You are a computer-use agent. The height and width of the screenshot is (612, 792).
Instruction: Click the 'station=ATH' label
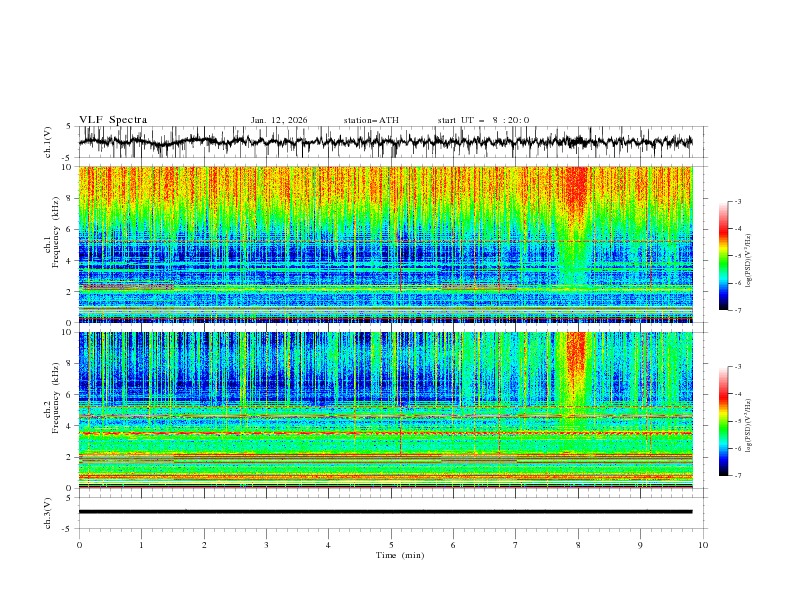(371, 120)
